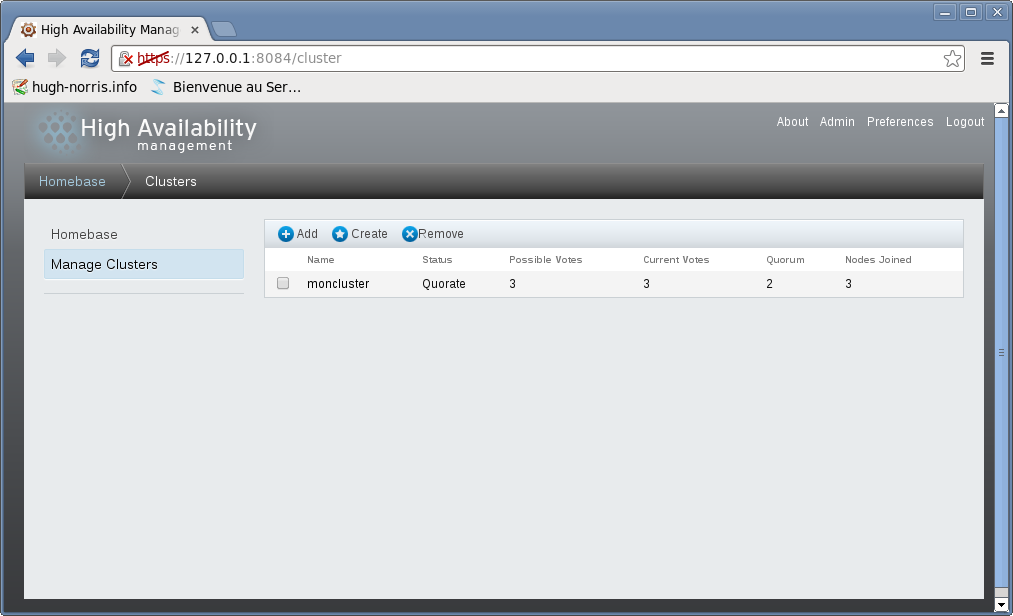Reload the page with the refresh icon
The image size is (1013, 616).
pyautogui.click(x=90, y=58)
